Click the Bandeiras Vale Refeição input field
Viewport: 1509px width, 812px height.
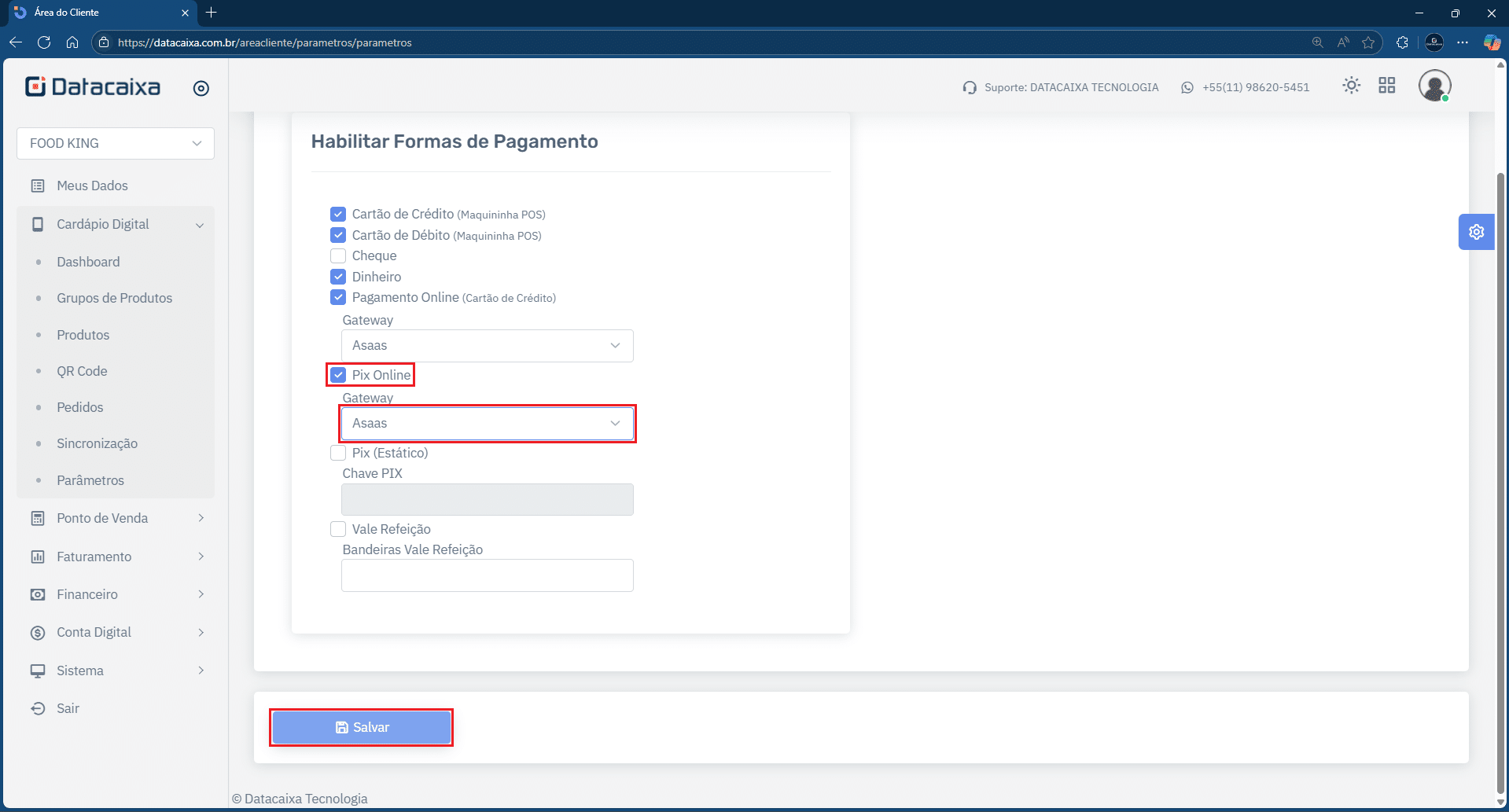[487, 575]
